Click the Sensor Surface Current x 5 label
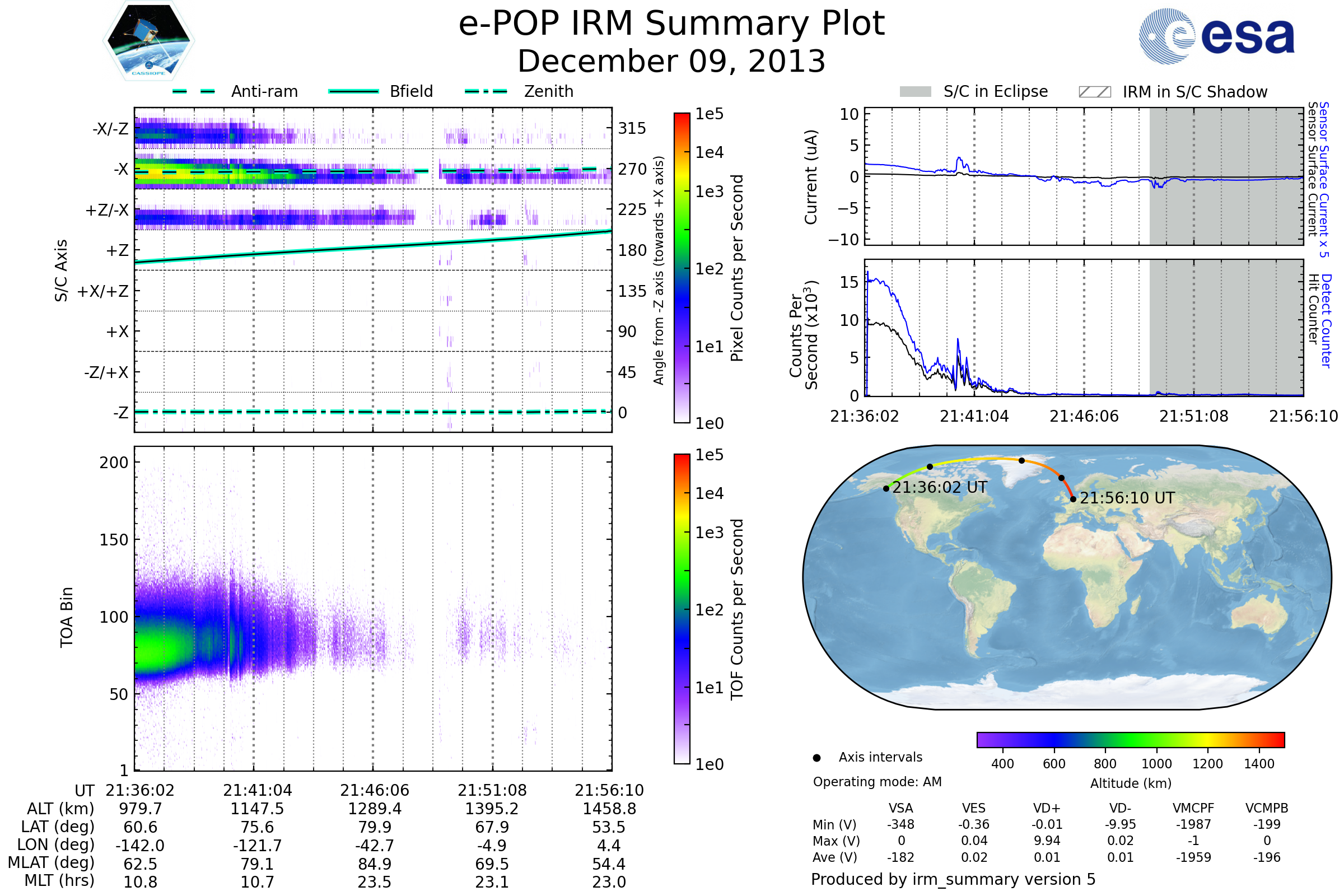1344x896 pixels. point(1323,179)
